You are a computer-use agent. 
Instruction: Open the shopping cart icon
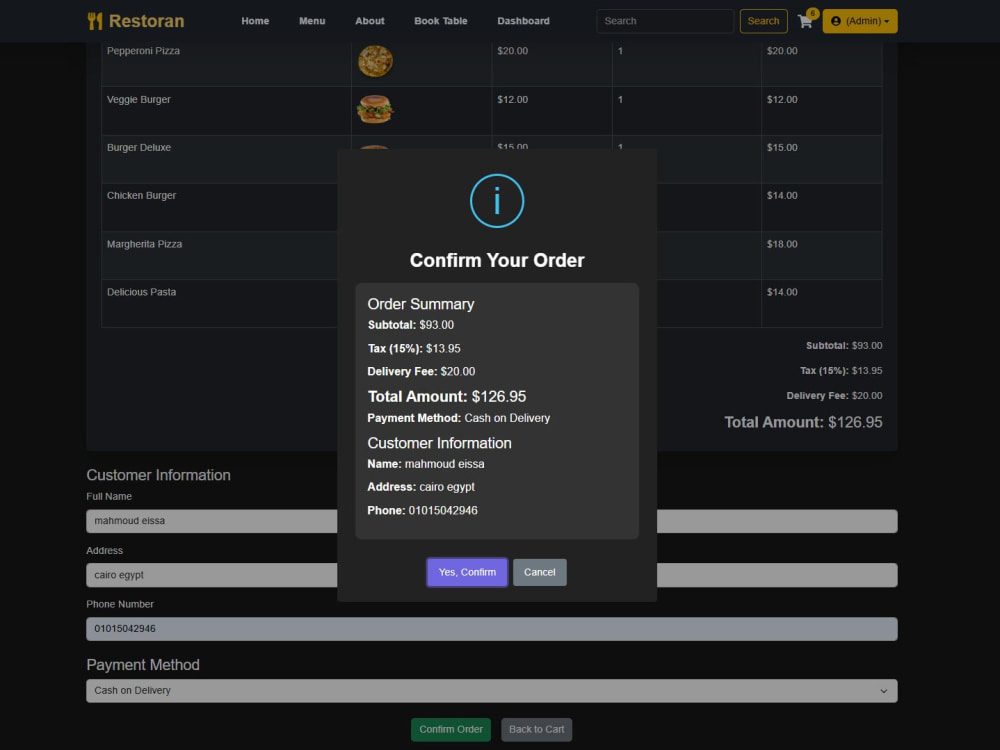point(805,21)
